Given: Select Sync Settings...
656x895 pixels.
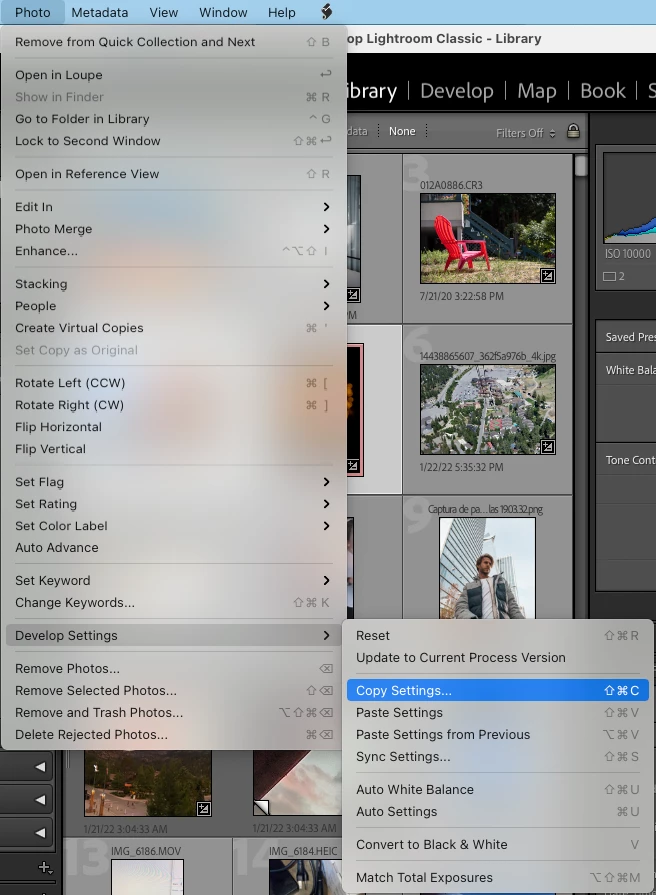Looking at the screenshot, I should pos(497,756).
